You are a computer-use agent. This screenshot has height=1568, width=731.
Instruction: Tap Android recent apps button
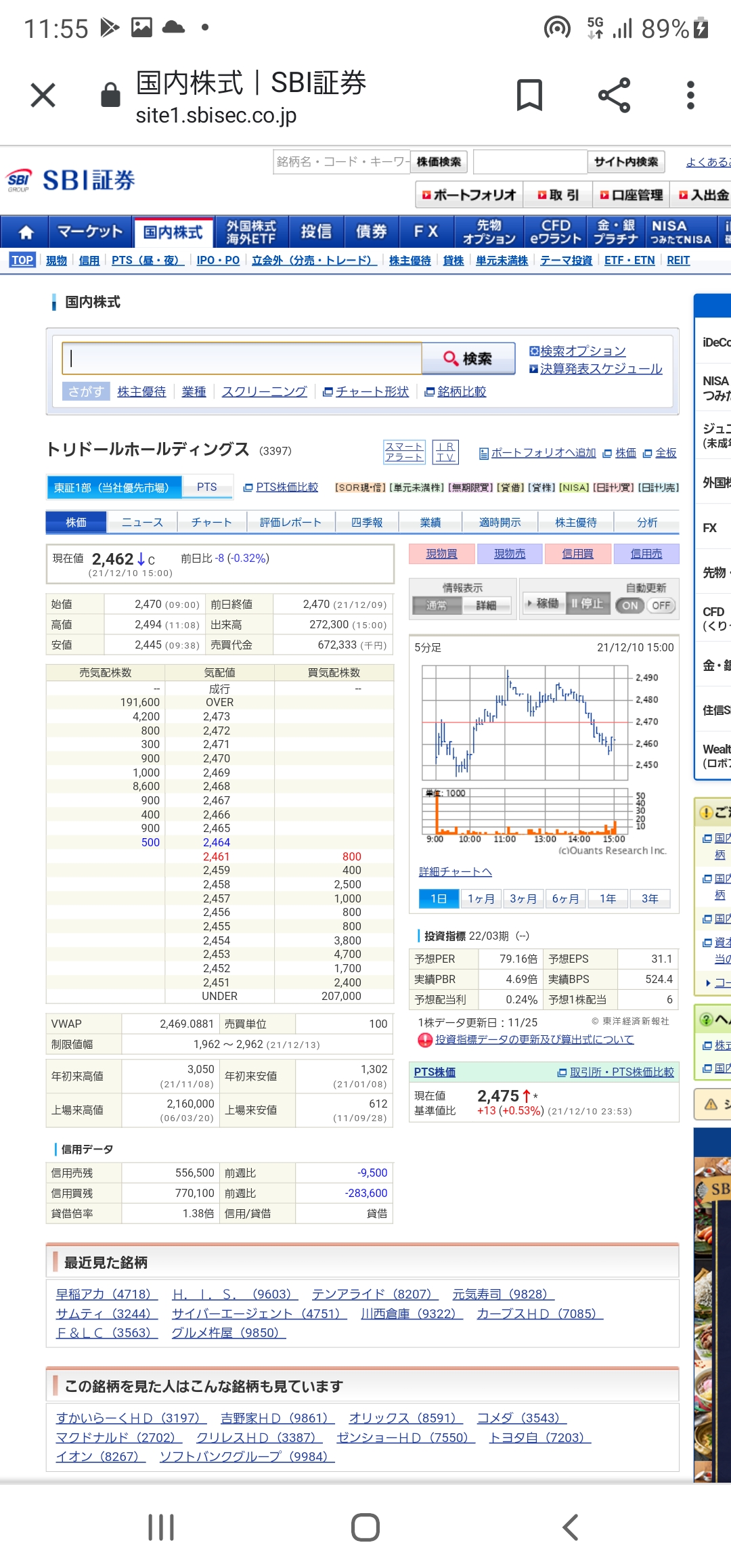[161, 1527]
